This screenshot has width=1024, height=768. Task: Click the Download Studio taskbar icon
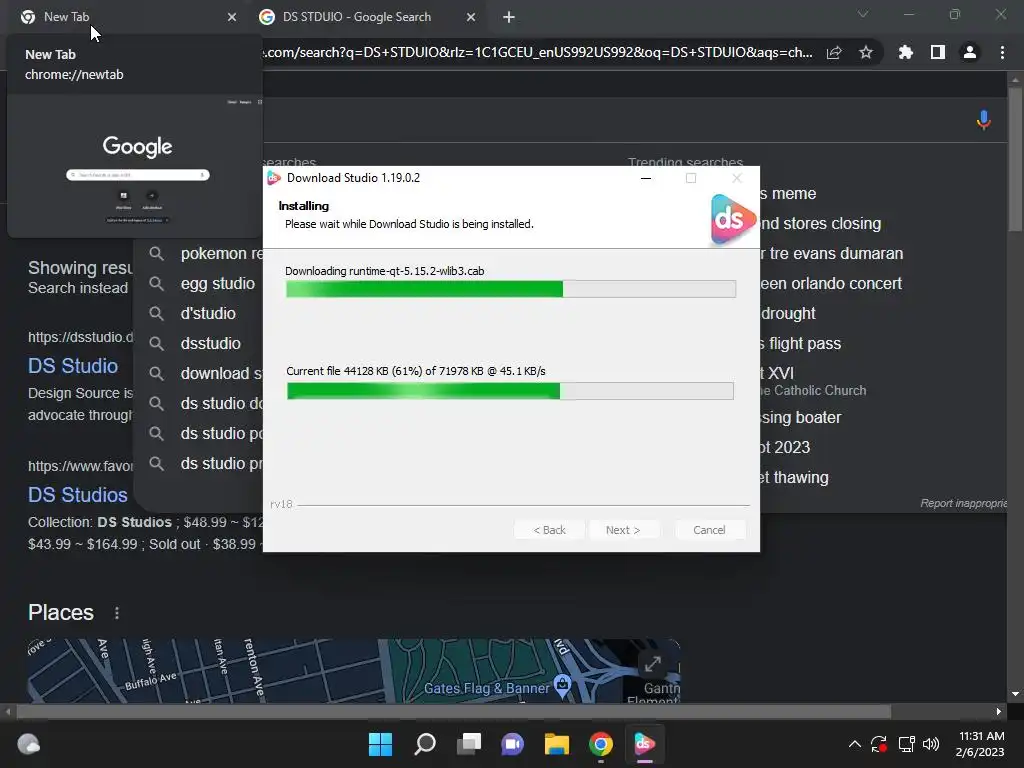[x=645, y=744]
